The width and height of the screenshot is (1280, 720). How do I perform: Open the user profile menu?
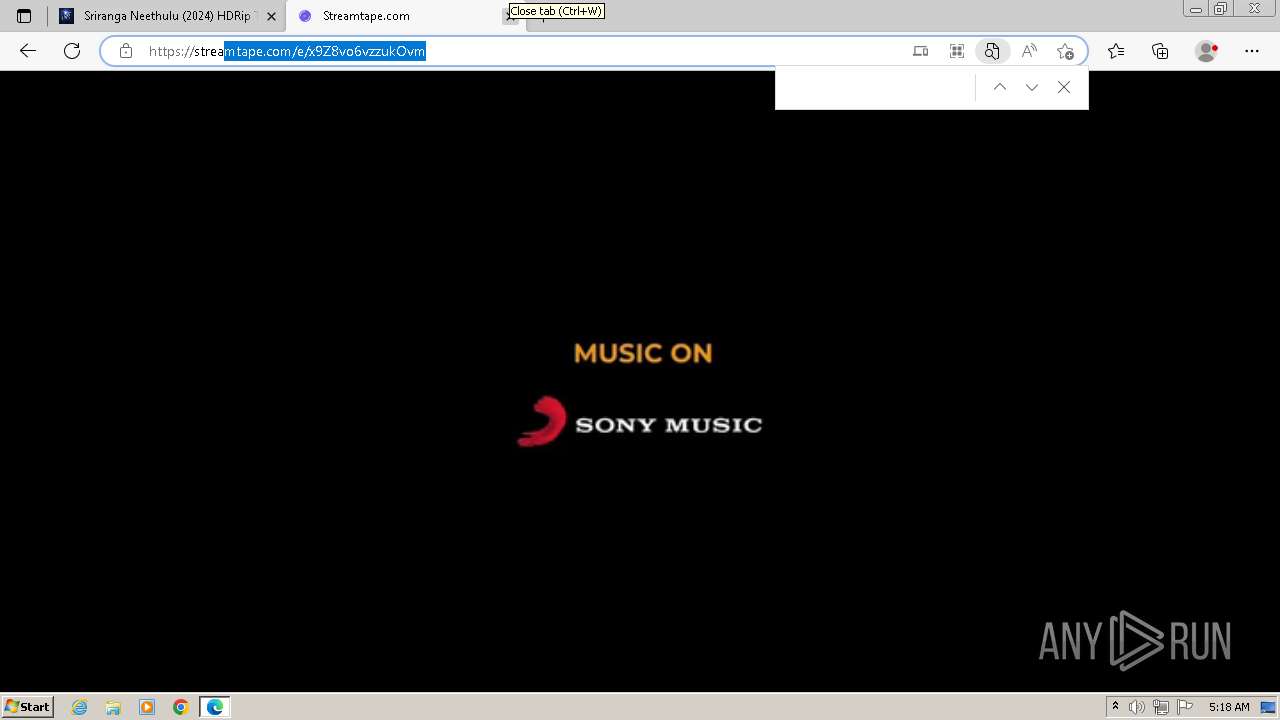tap(1207, 51)
